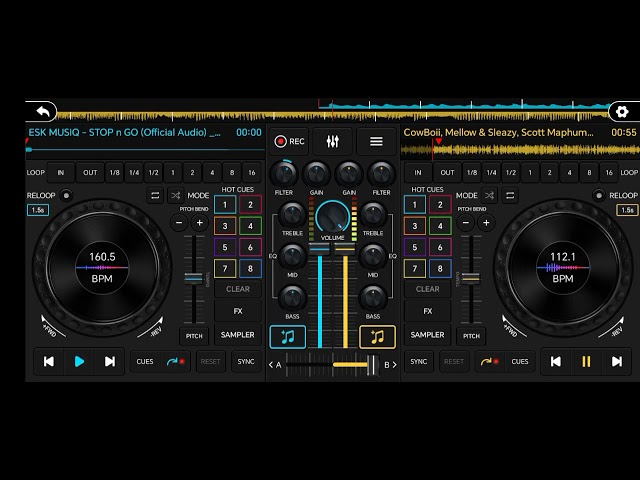Increase pitch bend on deck A (plus)
The image size is (640, 480).
[x=200, y=223]
